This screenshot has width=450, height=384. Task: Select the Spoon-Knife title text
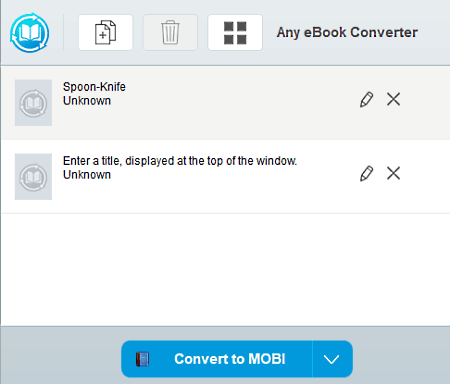point(94,87)
